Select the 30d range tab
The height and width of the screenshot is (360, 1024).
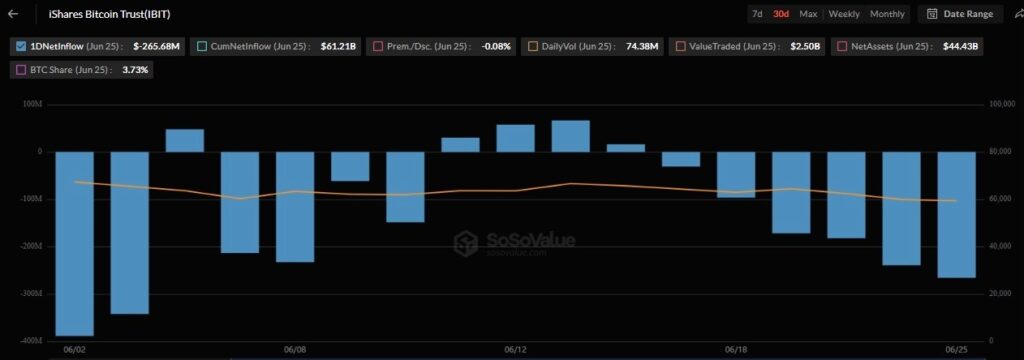click(x=780, y=14)
